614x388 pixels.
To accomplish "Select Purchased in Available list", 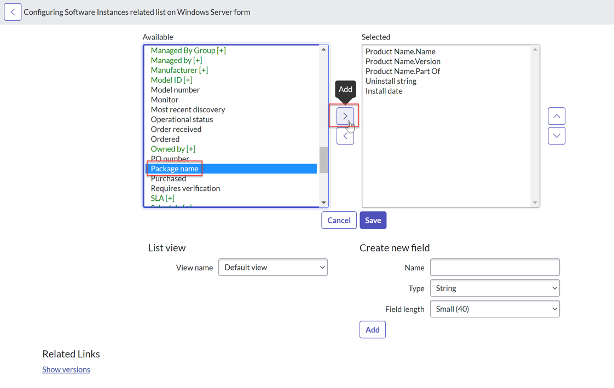I will click(168, 179).
